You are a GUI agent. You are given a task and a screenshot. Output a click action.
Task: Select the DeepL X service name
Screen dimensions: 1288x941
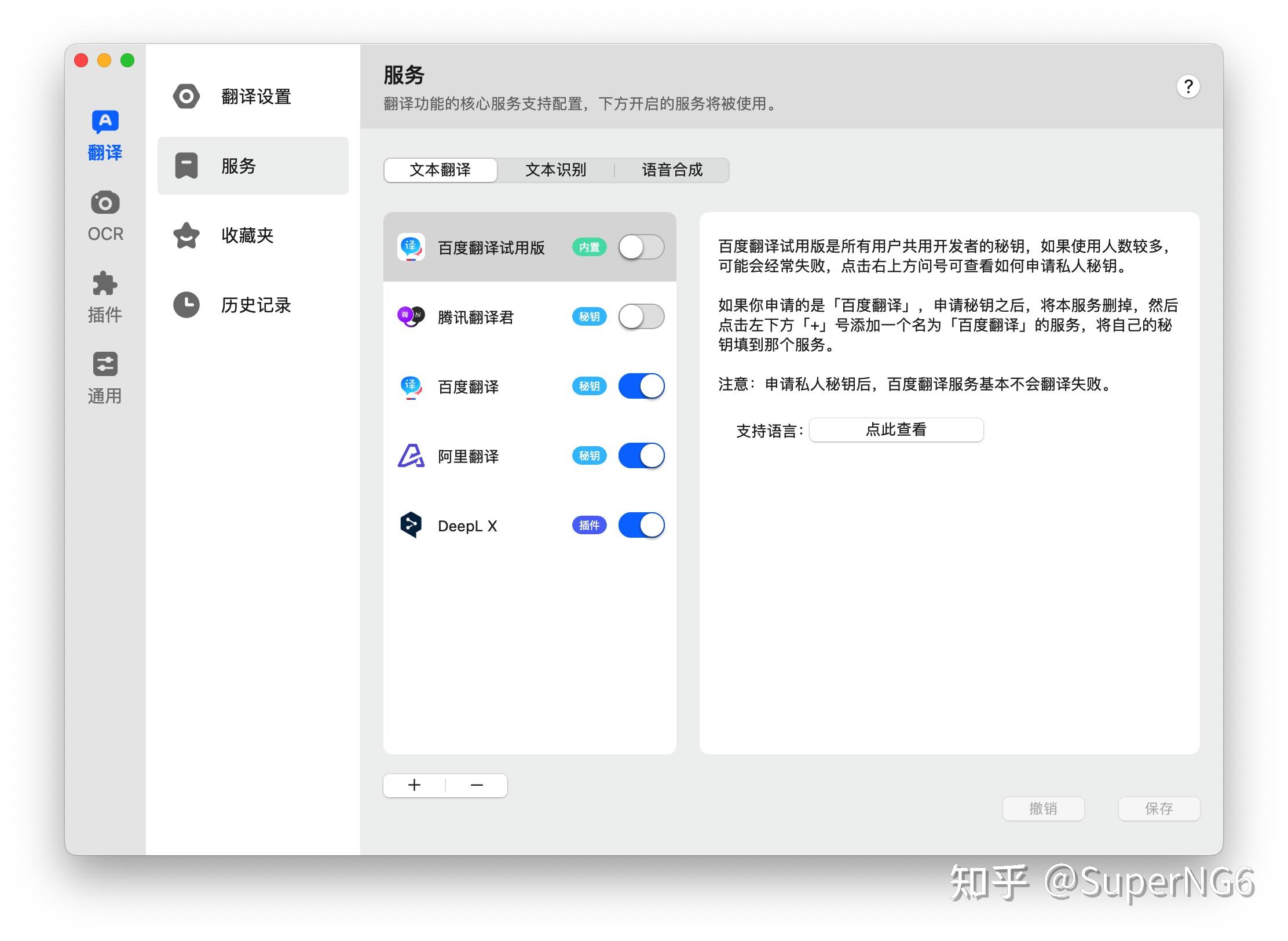(468, 526)
